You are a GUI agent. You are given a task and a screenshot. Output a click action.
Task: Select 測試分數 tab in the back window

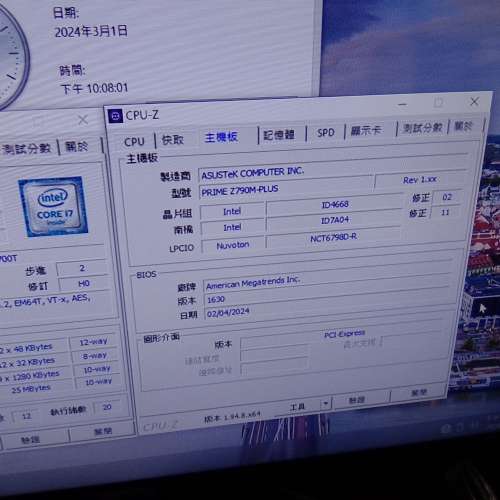27,149
